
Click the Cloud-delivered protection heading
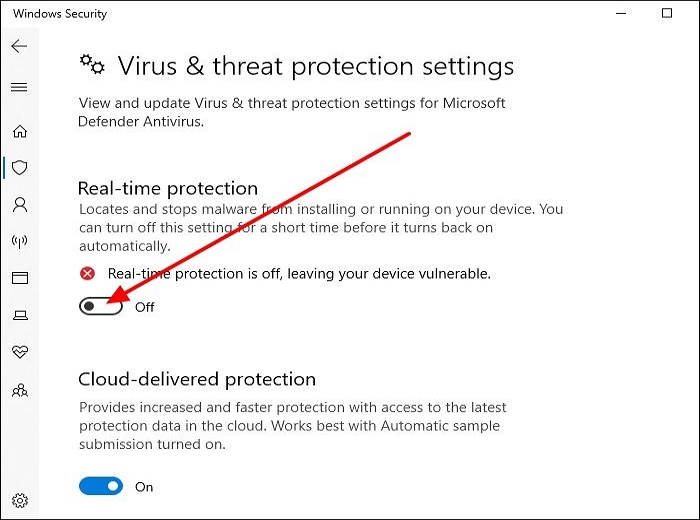197,379
